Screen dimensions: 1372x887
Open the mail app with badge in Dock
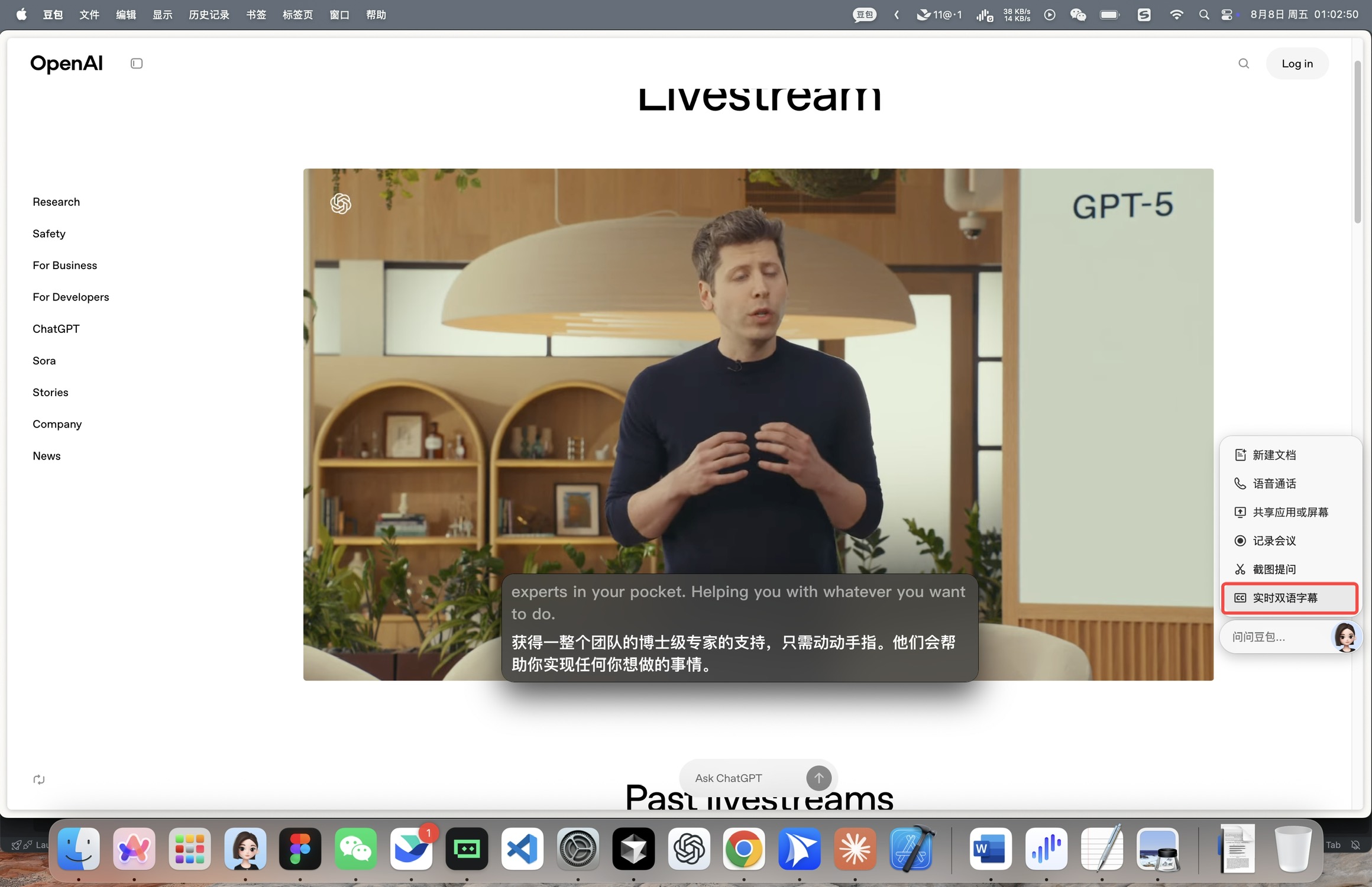click(412, 849)
